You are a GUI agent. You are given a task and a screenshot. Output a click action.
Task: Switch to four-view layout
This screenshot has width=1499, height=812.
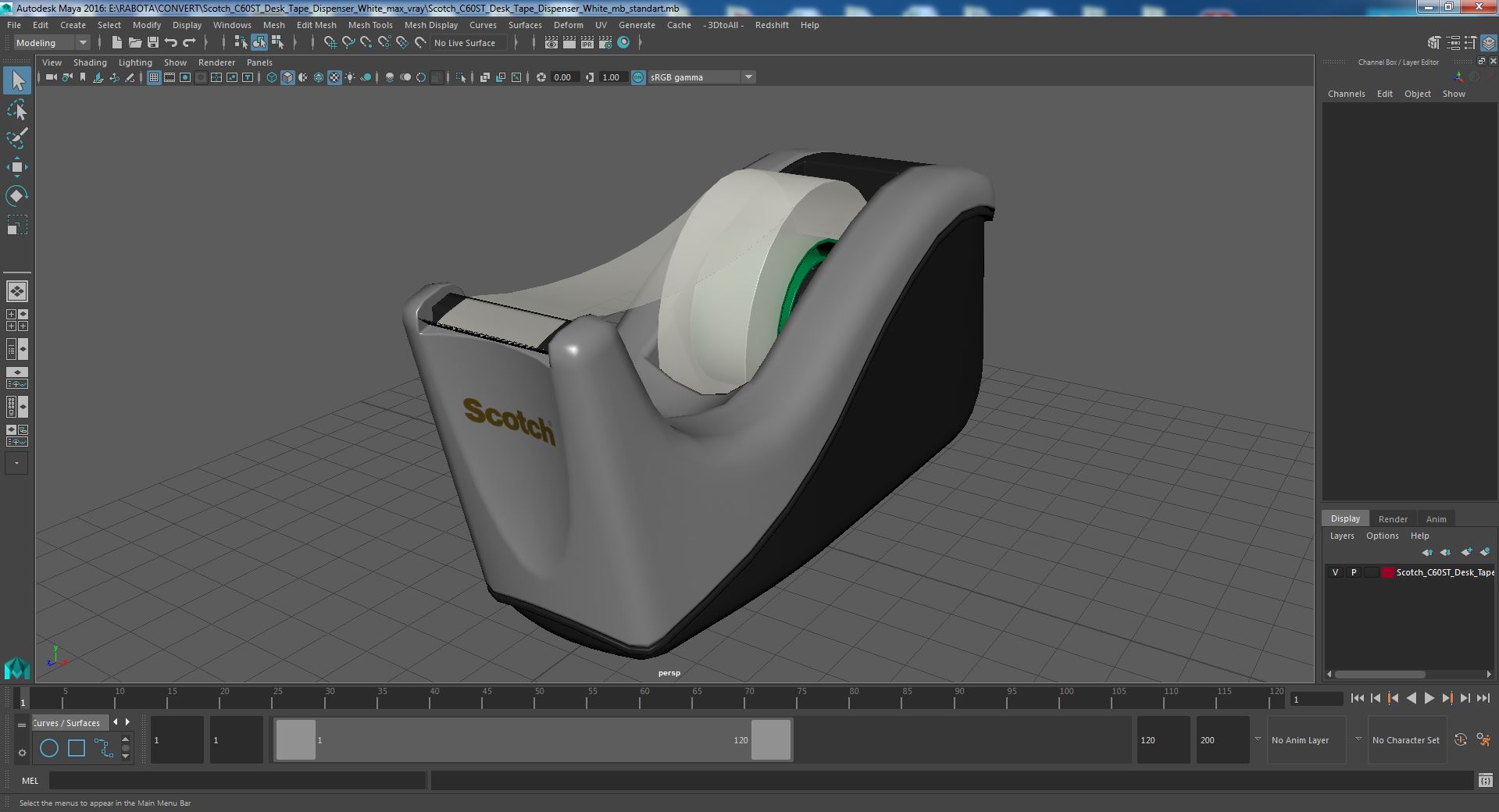click(17, 320)
